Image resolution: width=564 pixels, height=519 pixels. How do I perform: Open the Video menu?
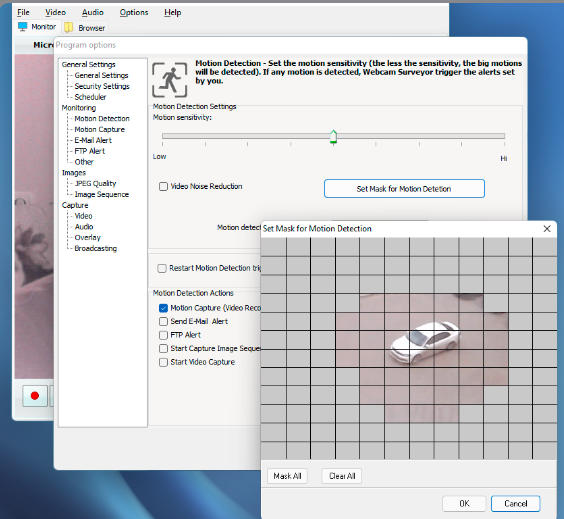[x=55, y=12]
